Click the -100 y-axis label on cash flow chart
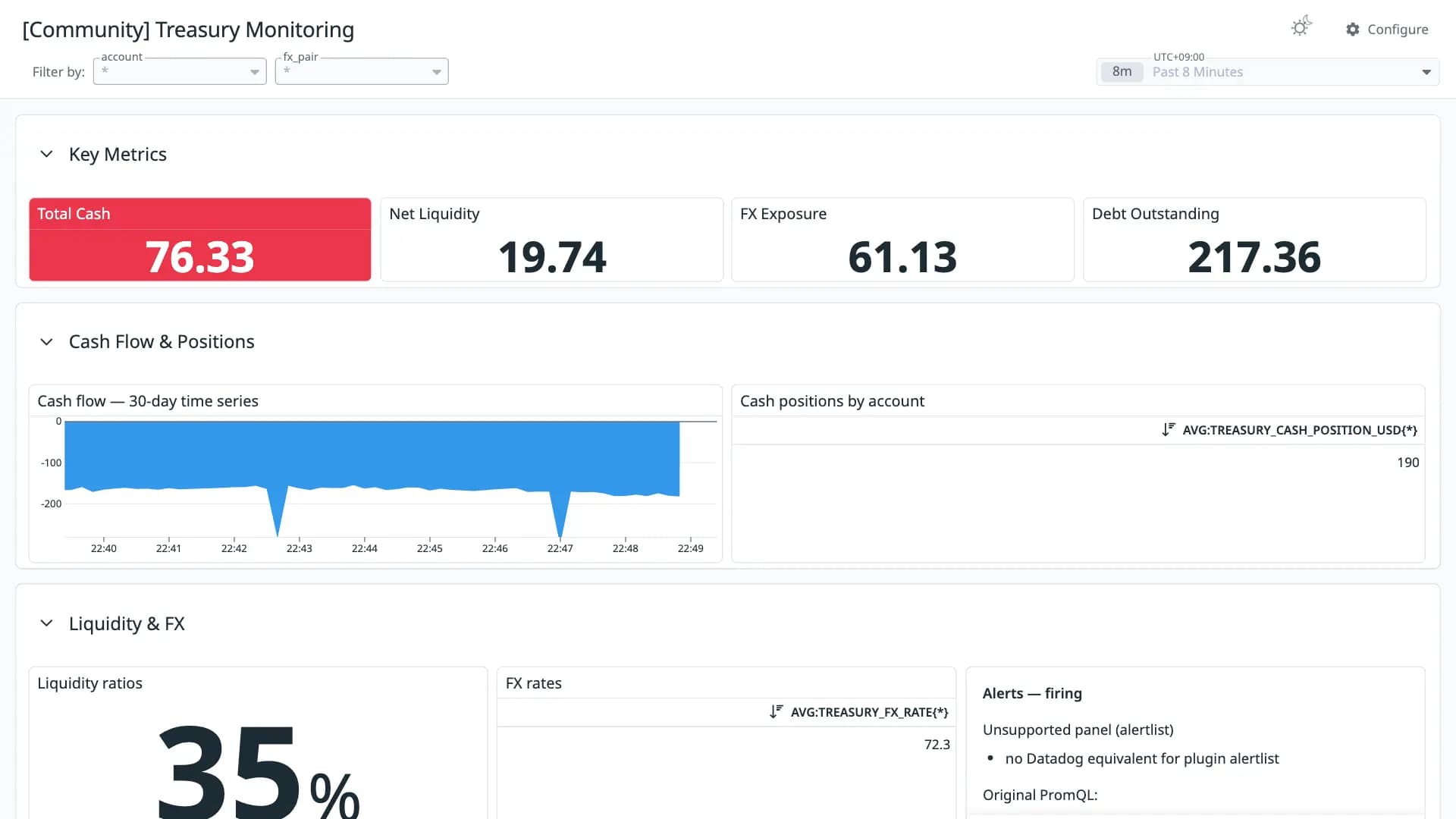Image resolution: width=1456 pixels, height=819 pixels. [x=51, y=463]
